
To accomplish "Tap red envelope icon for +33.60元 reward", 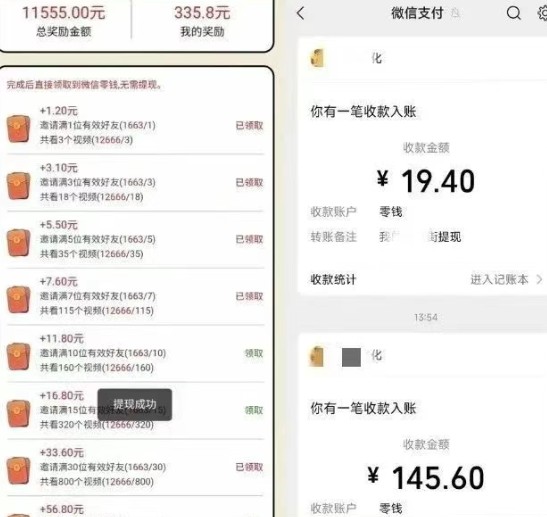I will tap(18, 471).
